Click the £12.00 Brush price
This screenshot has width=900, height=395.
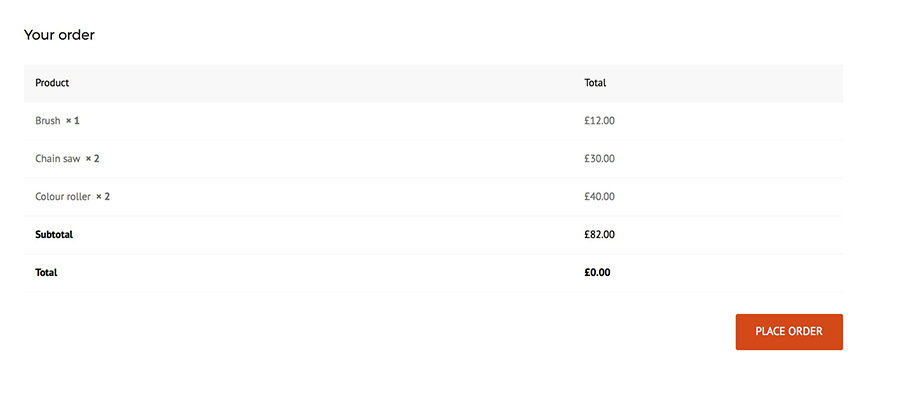click(x=599, y=121)
